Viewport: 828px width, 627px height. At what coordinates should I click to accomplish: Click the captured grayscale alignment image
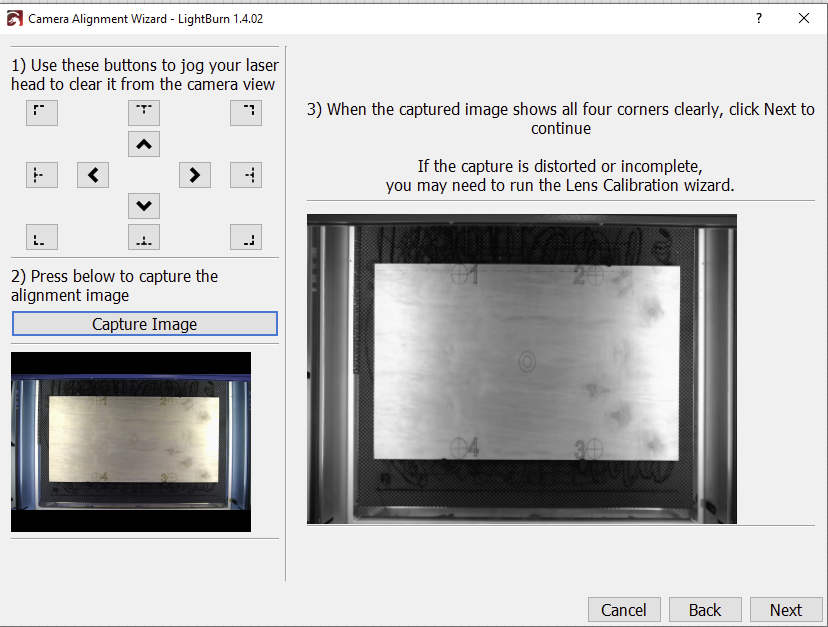522,369
